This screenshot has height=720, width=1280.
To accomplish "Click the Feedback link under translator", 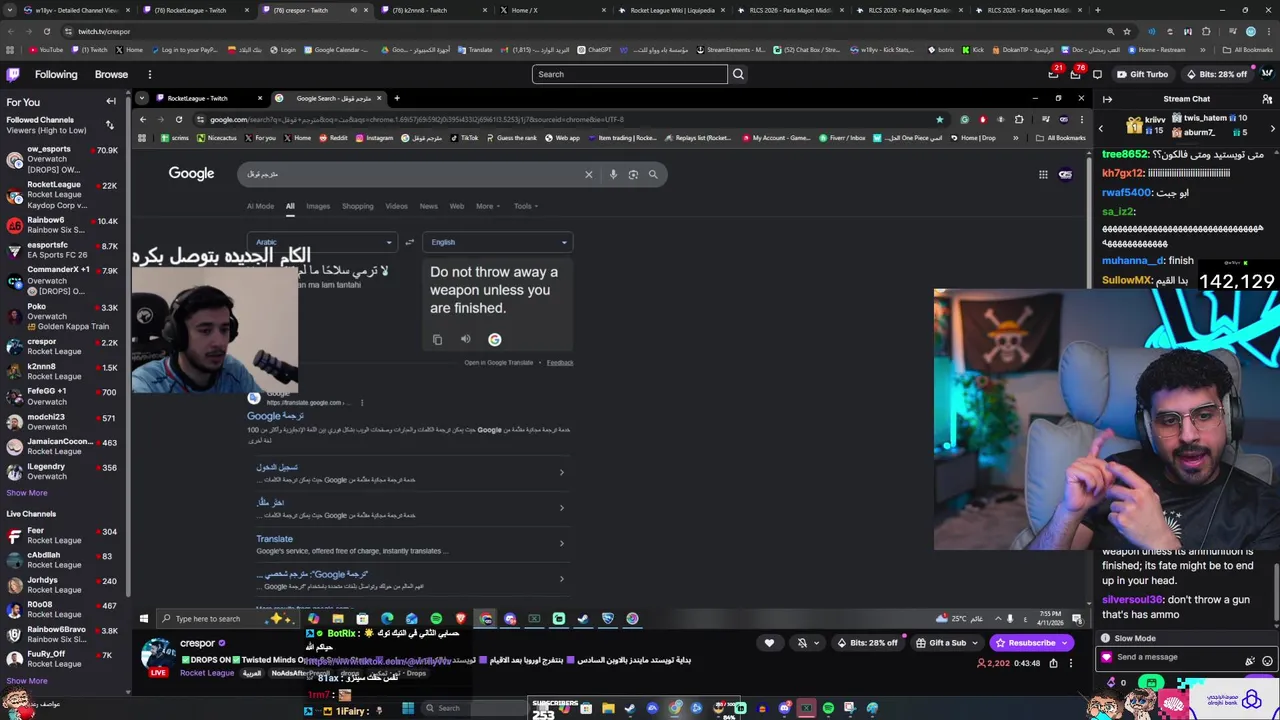I will (x=560, y=363).
